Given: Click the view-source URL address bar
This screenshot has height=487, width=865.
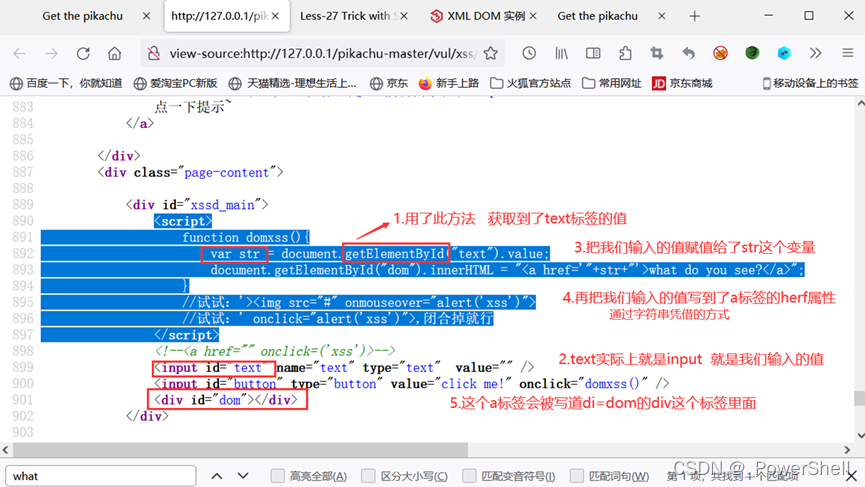Looking at the screenshot, I should (322, 53).
